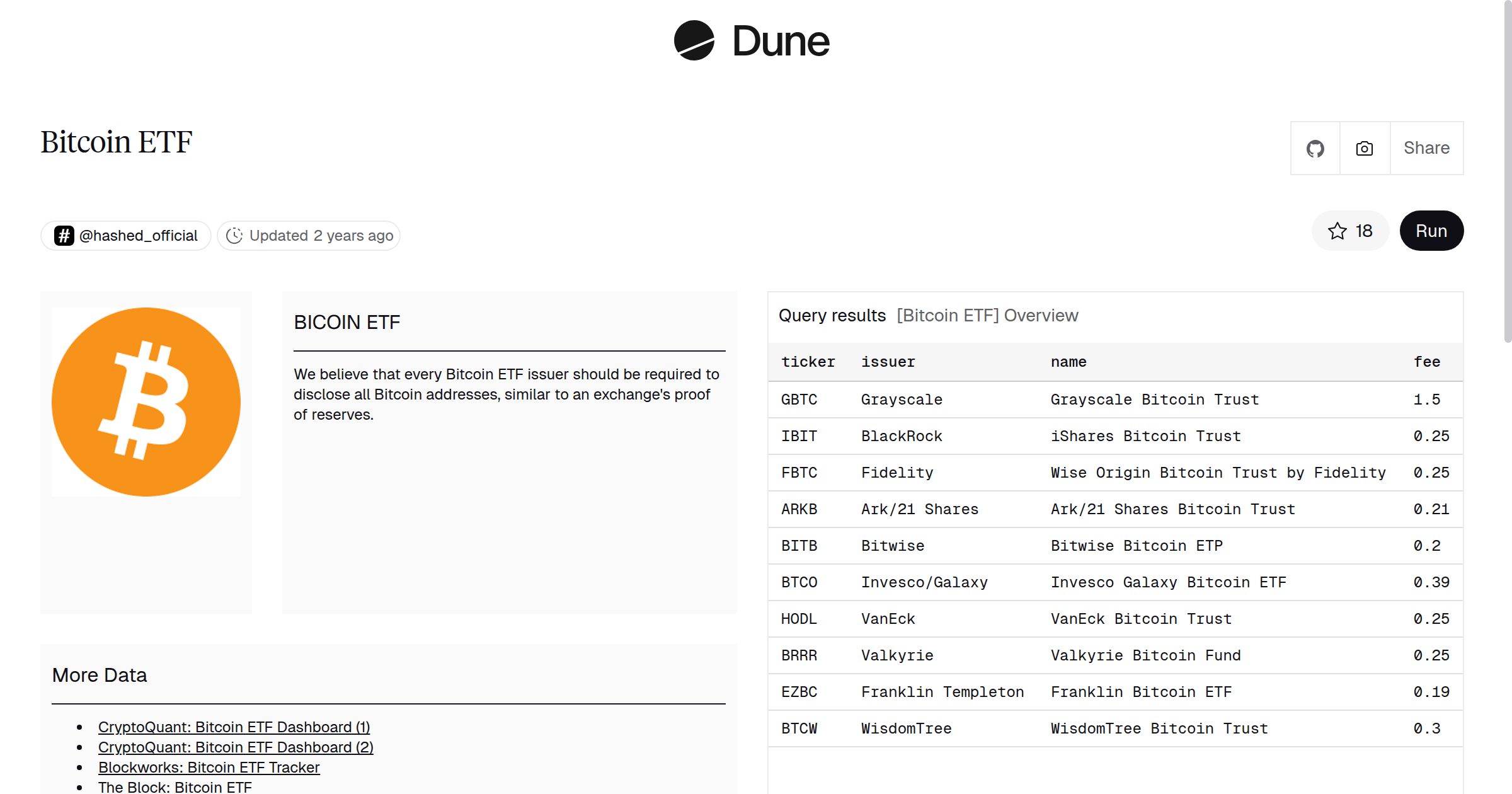Click the camera screenshot icon
Image resolution: width=1512 pixels, height=794 pixels.
[1364, 149]
